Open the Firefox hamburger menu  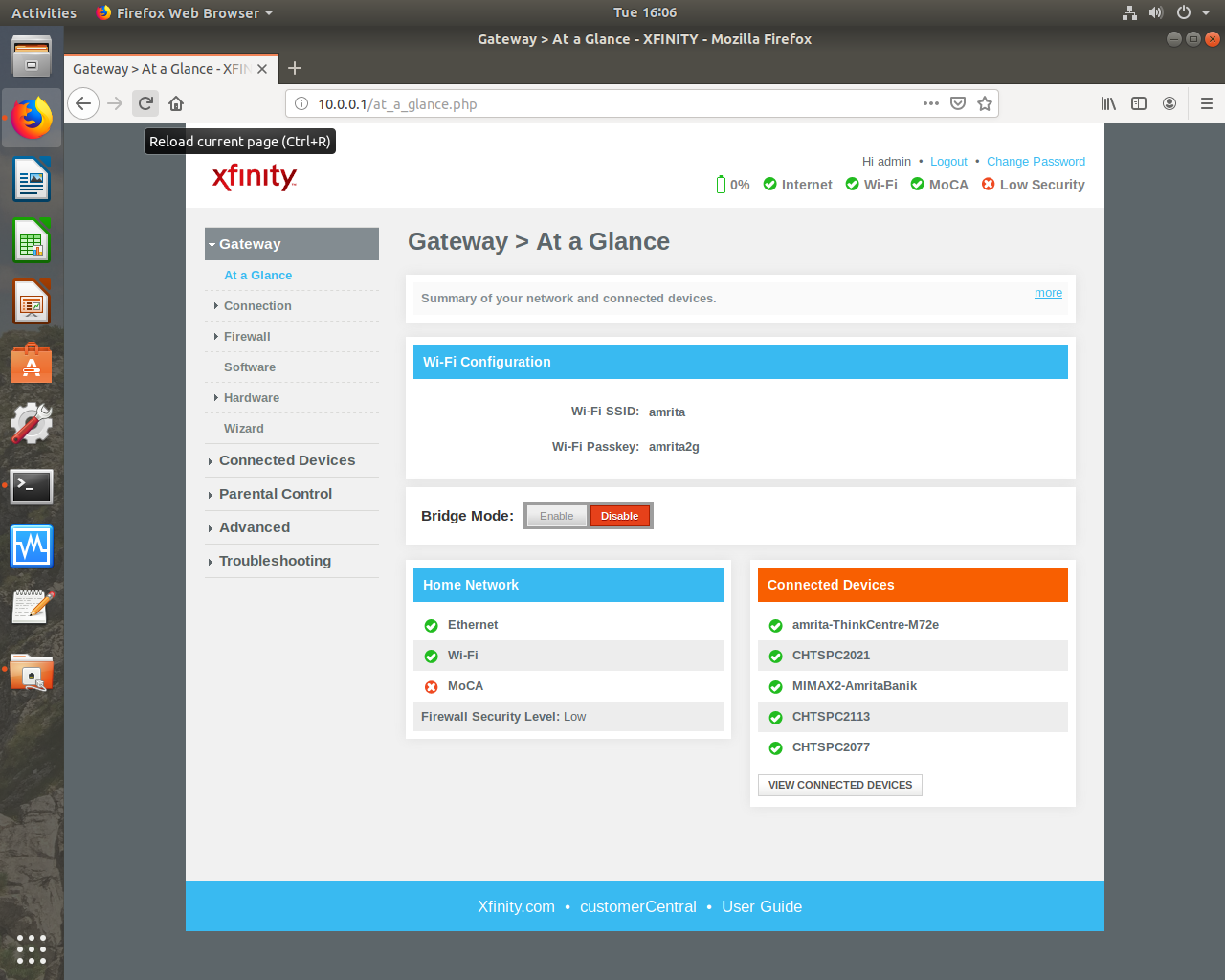(1206, 103)
